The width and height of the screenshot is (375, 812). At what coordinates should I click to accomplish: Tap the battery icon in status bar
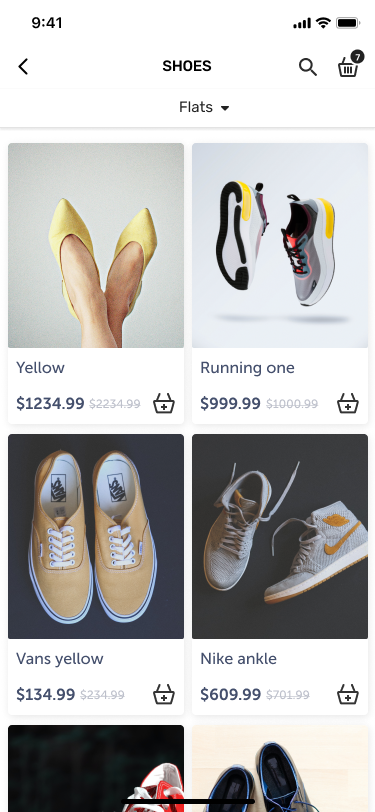(x=348, y=23)
